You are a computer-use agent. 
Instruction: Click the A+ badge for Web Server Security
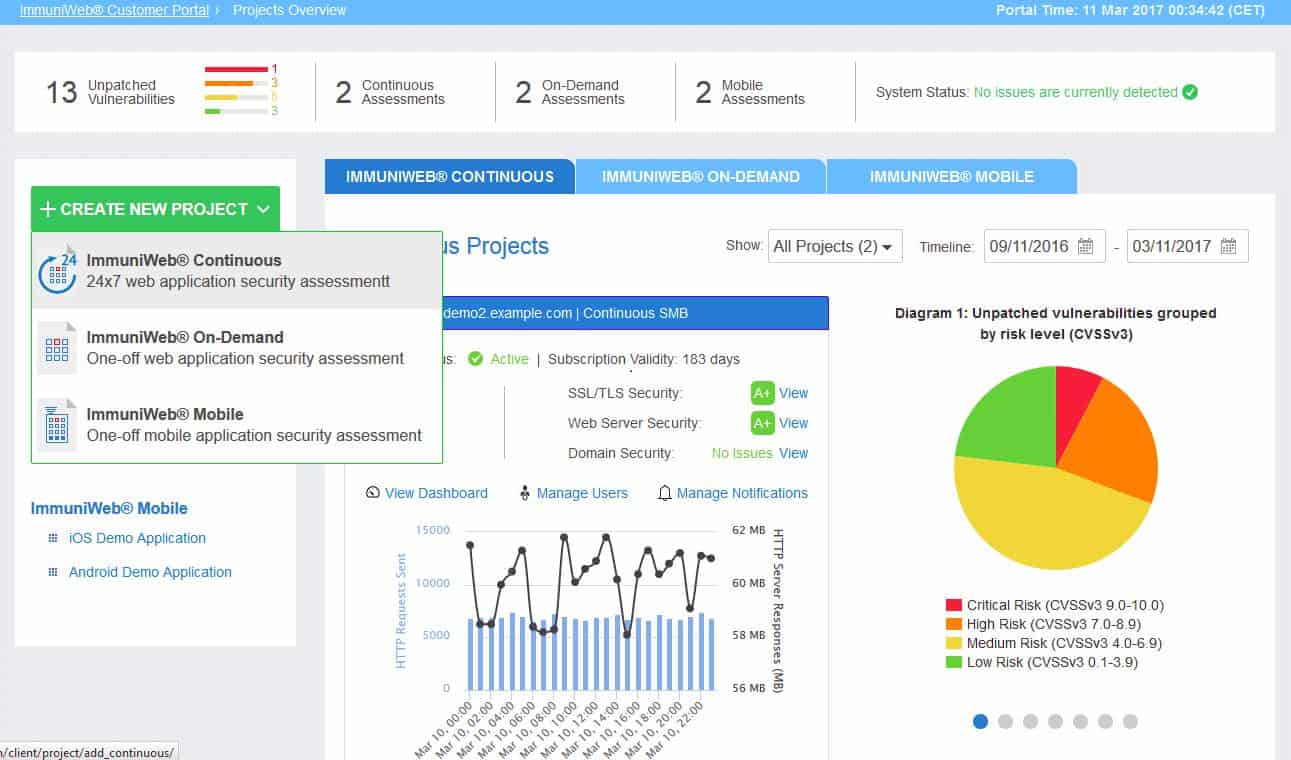tap(762, 423)
